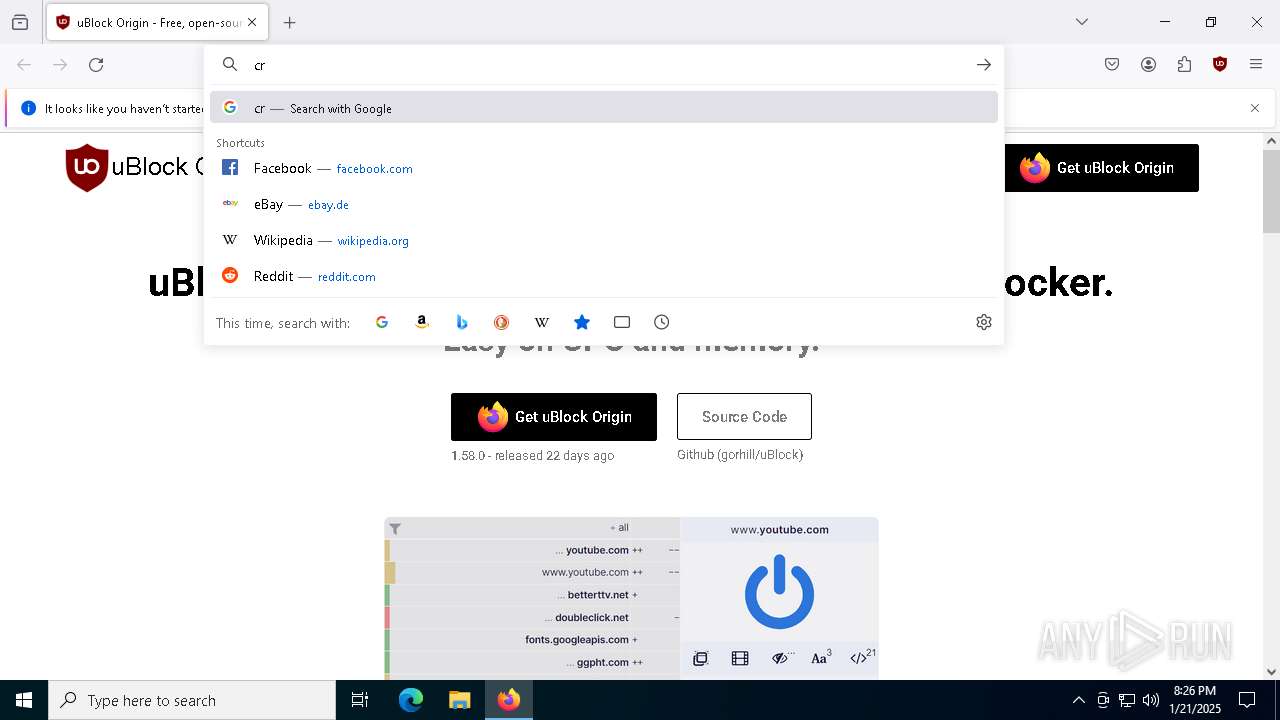Image resolution: width=1280 pixels, height=720 pixels.
Task: Open the Wikipedia shortcut suggestion
Action: click(604, 240)
